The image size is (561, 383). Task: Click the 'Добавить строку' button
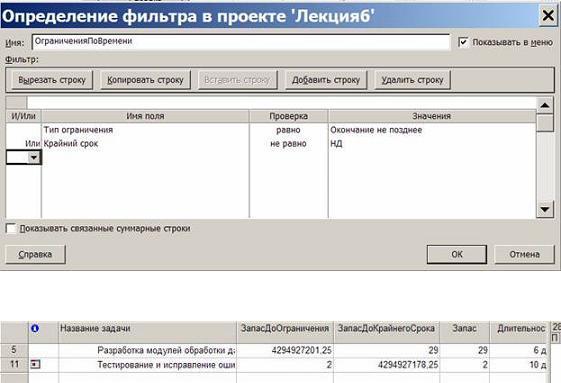326,80
